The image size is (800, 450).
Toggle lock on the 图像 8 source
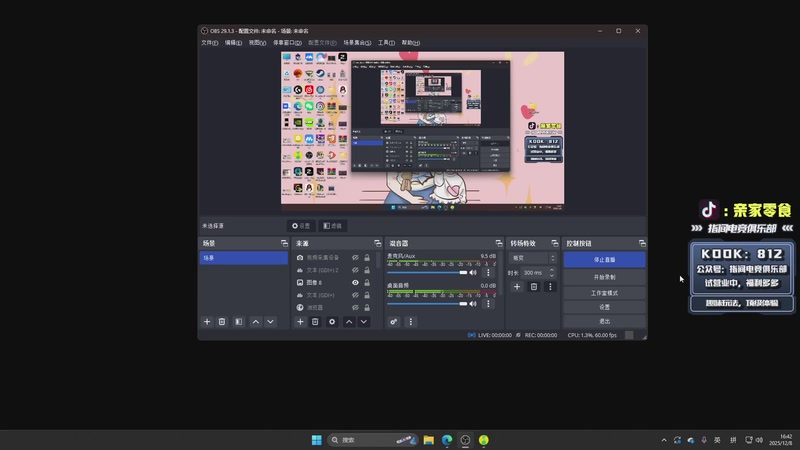click(367, 283)
